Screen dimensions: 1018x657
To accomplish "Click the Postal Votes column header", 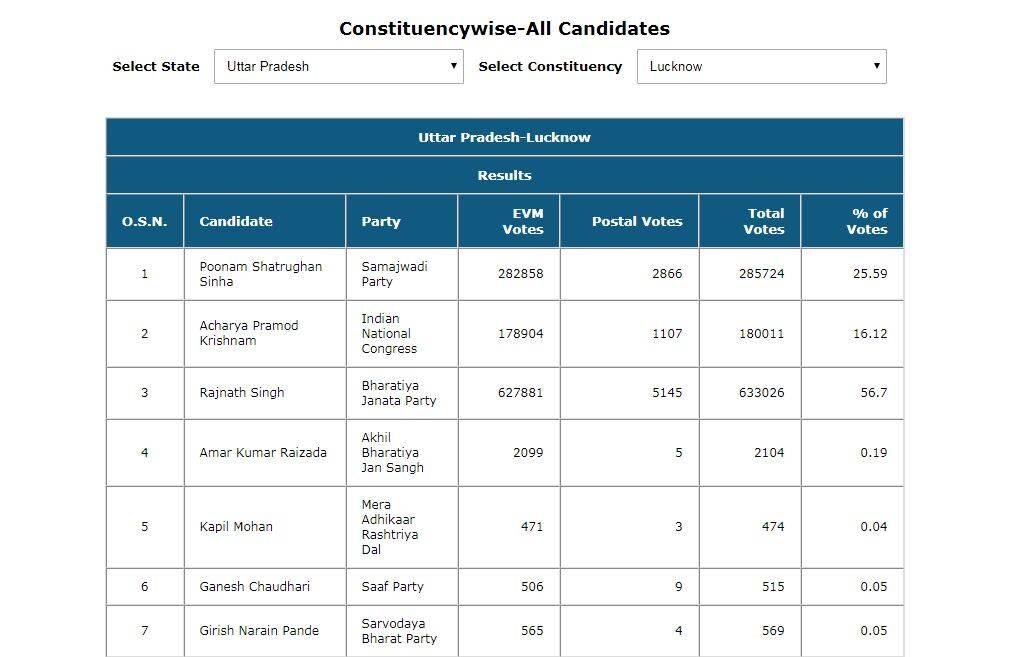I will [637, 221].
